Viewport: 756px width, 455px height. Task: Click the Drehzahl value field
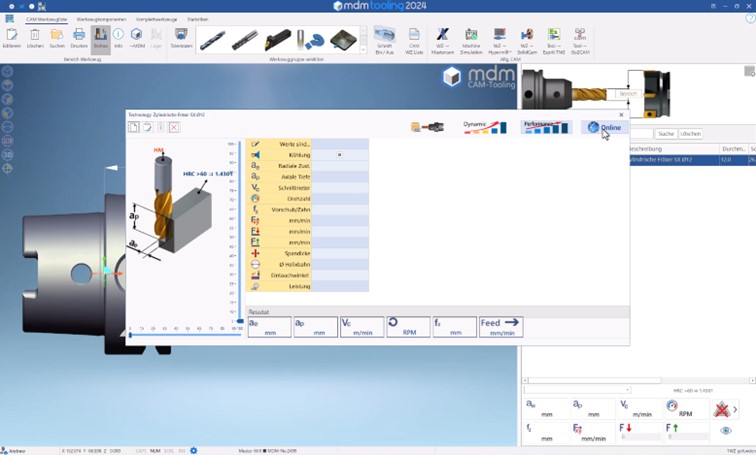(340, 199)
